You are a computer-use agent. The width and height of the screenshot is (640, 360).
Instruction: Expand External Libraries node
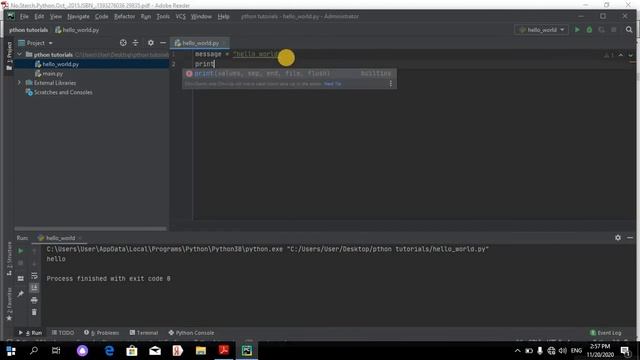tap(19, 83)
